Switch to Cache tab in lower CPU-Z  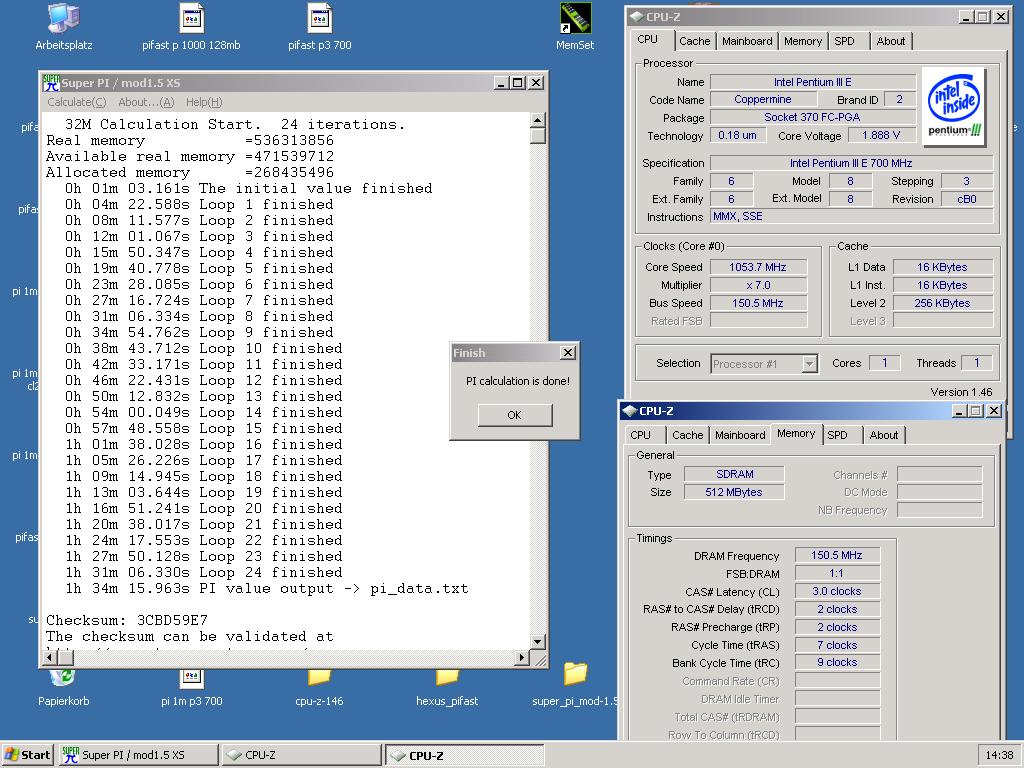coord(688,435)
